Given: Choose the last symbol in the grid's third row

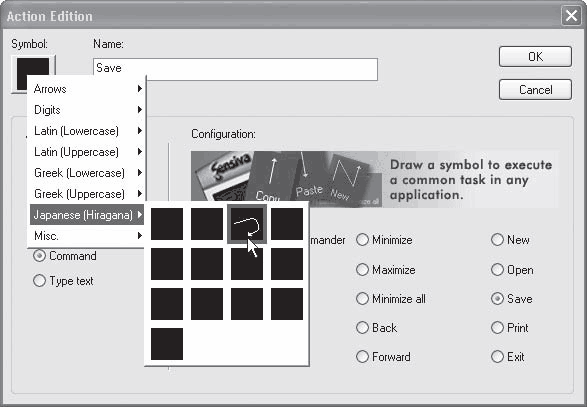Looking at the screenshot, I should click(x=287, y=304).
